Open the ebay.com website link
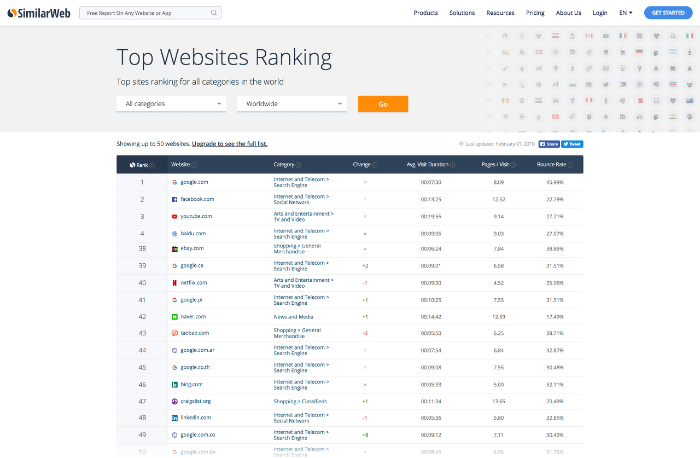The width and height of the screenshot is (700, 458). pos(192,249)
